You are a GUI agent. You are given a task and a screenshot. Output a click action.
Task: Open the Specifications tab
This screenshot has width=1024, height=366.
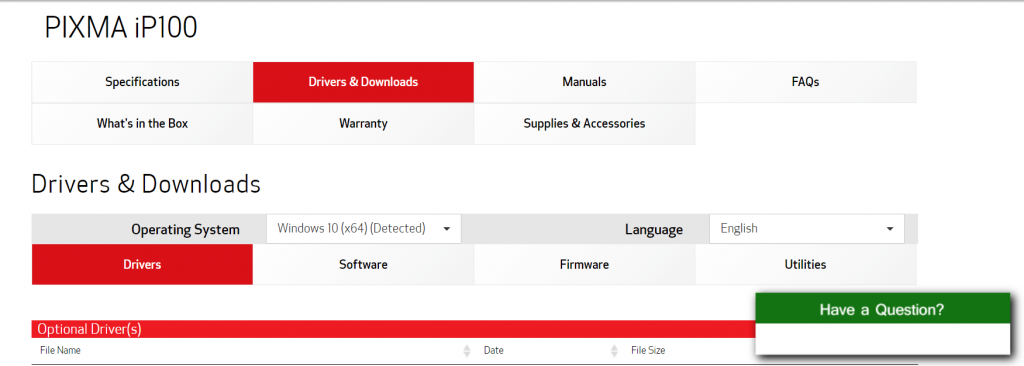pyautogui.click(x=142, y=82)
